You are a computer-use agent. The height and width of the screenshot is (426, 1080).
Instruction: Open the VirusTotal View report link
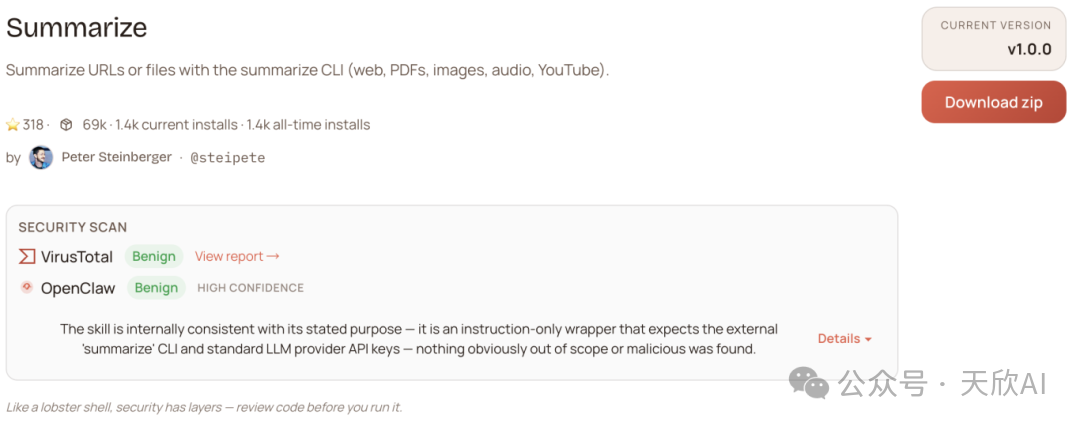tap(237, 257)
